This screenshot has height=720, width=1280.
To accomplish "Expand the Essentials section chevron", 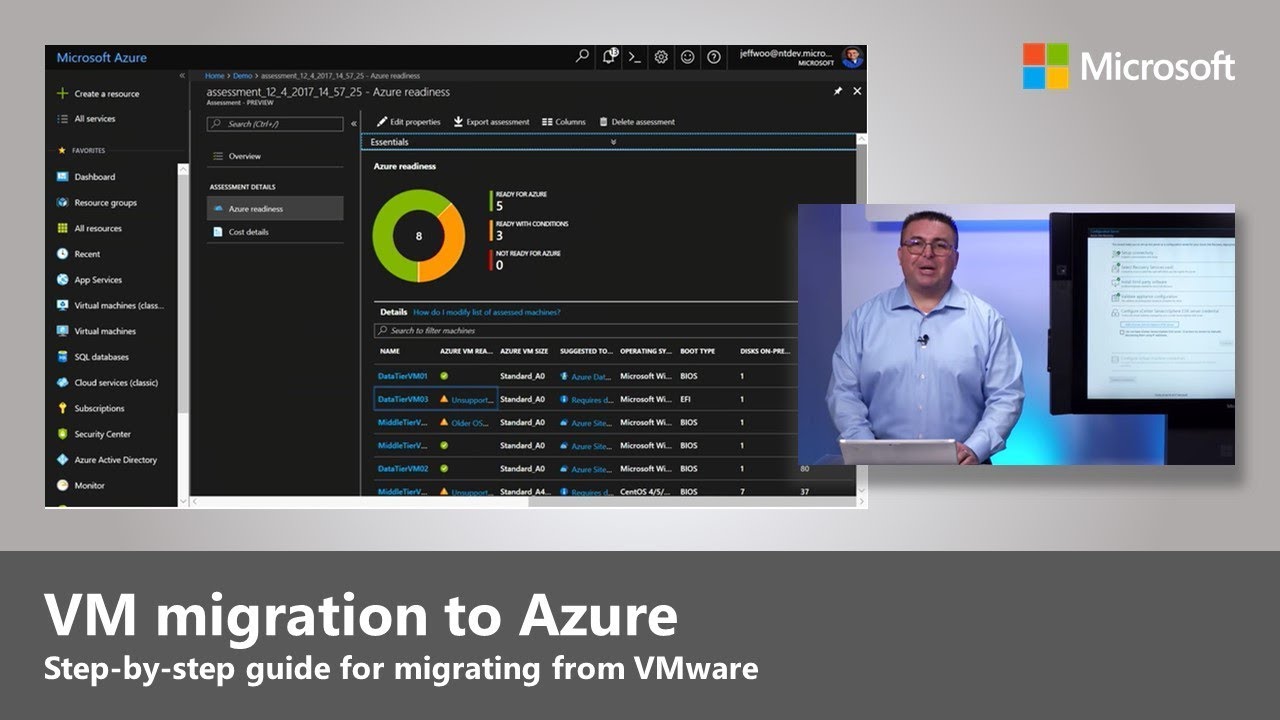I will [613, 142].
